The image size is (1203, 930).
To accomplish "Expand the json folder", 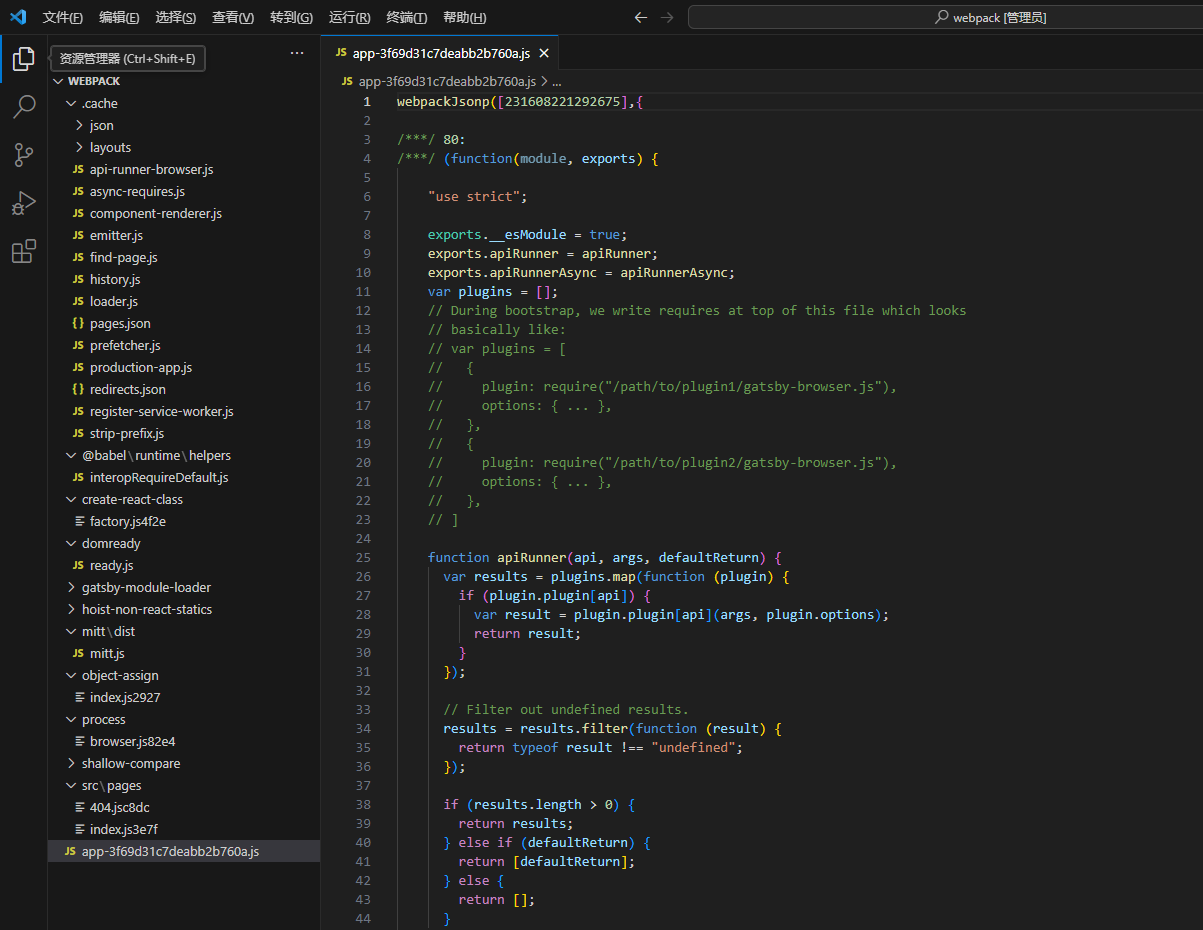I will tap(184, 125).
